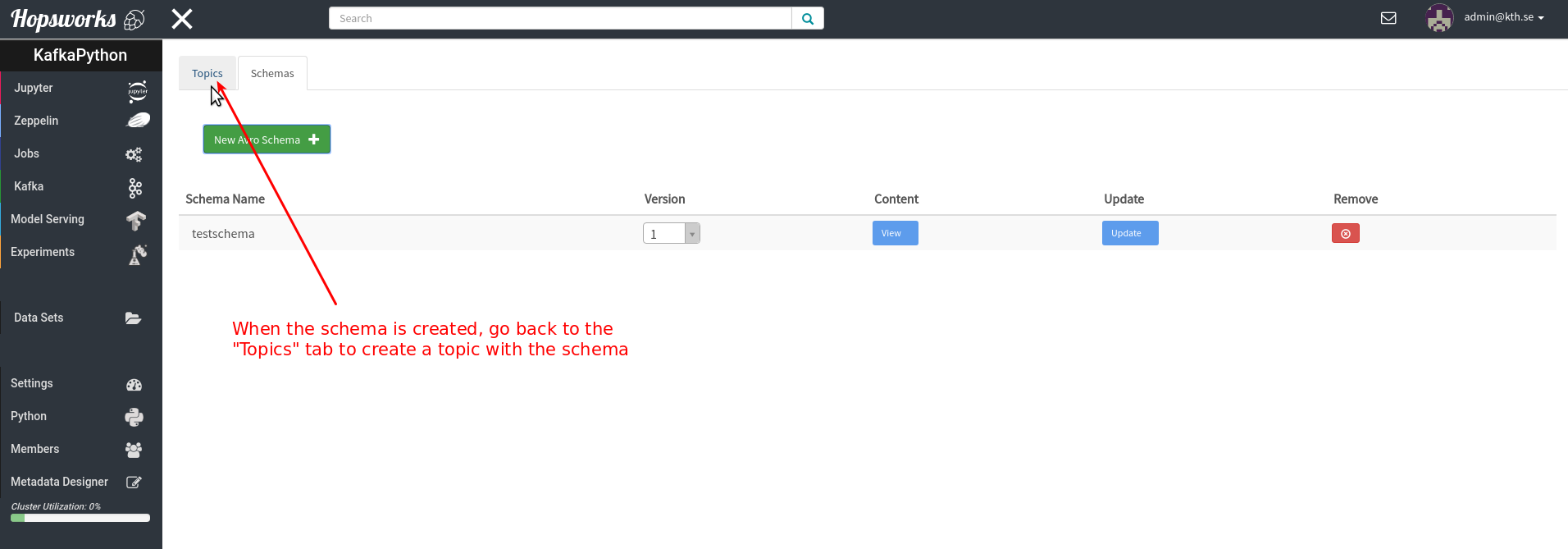Select the Schemas tab
This screenshot has width=1568, height=549.
pos(272,74)
